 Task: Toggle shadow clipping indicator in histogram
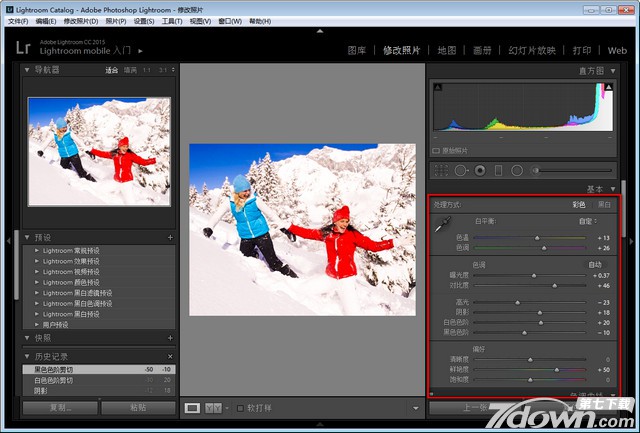(438, 87)
